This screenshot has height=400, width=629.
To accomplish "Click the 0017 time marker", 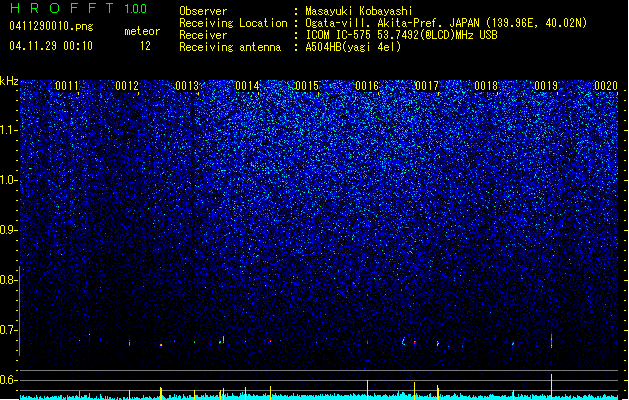I will click(x=427, y=86).
